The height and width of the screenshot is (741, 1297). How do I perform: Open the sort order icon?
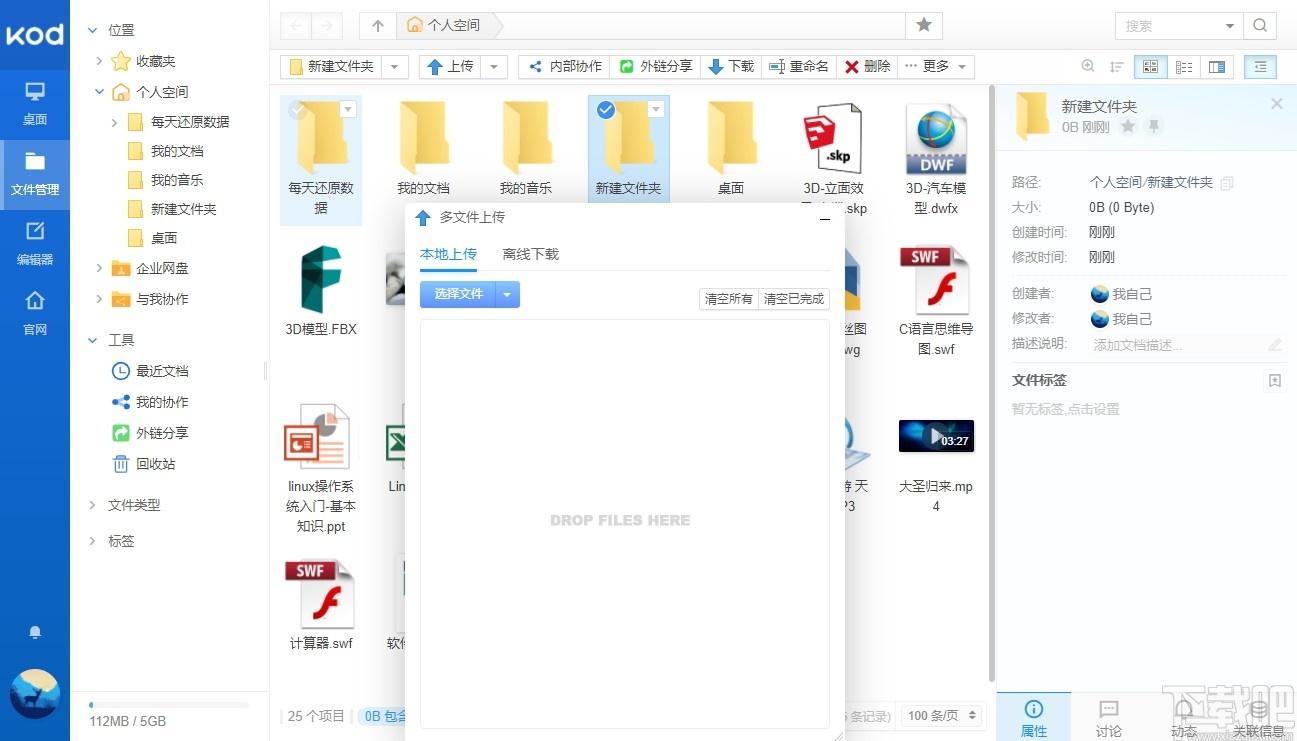1116,67
